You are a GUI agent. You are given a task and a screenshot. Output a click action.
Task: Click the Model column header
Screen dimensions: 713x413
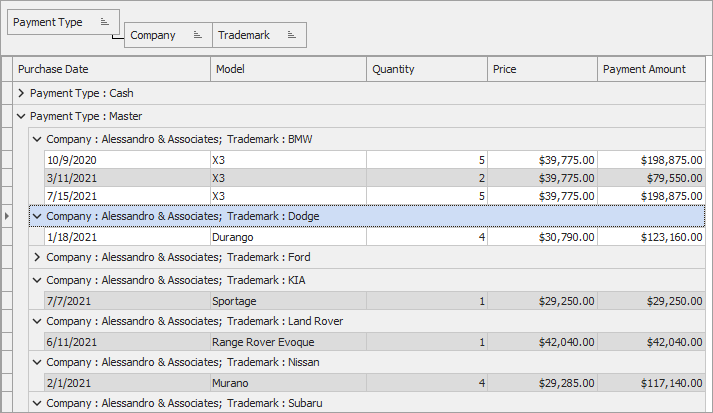click(x=288, y=69)
